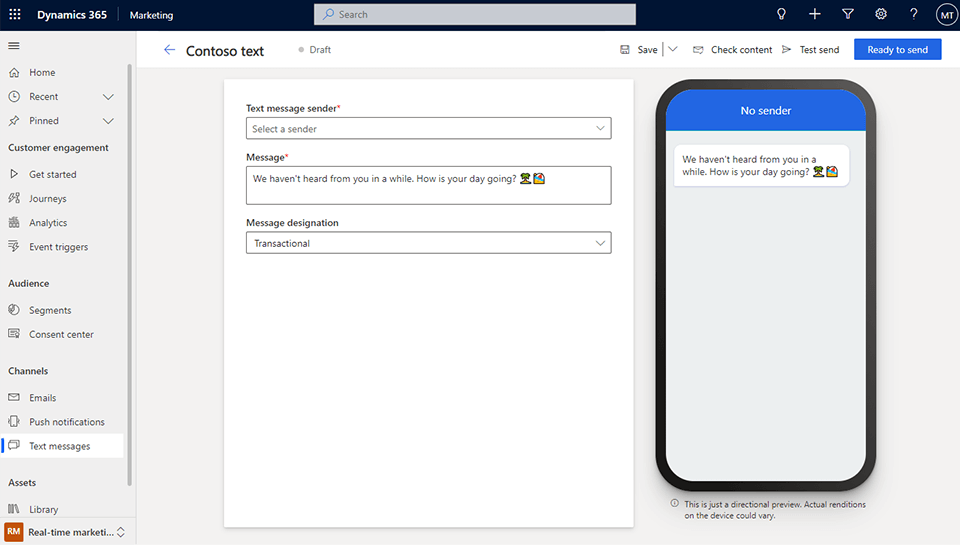Expand the Recent section in sidebar
Image resolution: width=960 pixels, height=545 pixels.
108,97
